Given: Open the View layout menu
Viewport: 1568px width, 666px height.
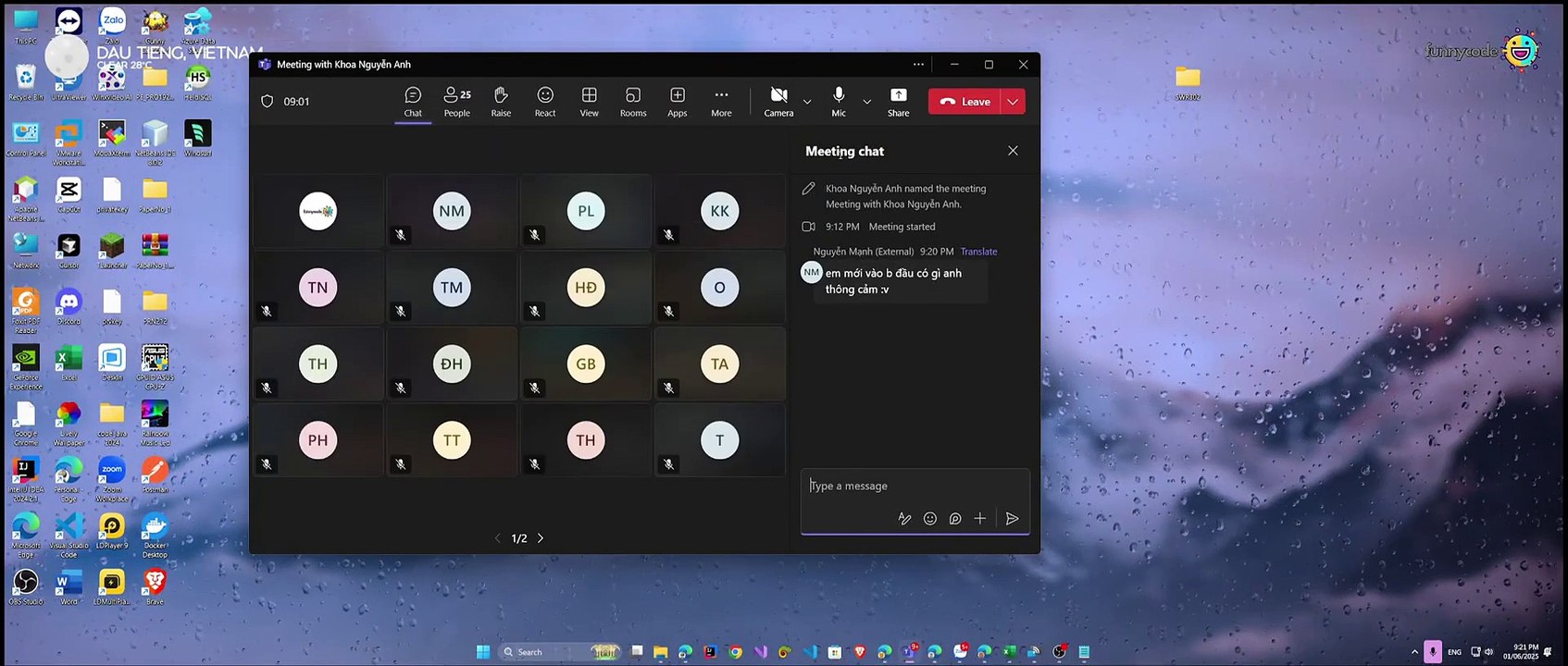Looking at the screenshot, I should tap(590, 102).
